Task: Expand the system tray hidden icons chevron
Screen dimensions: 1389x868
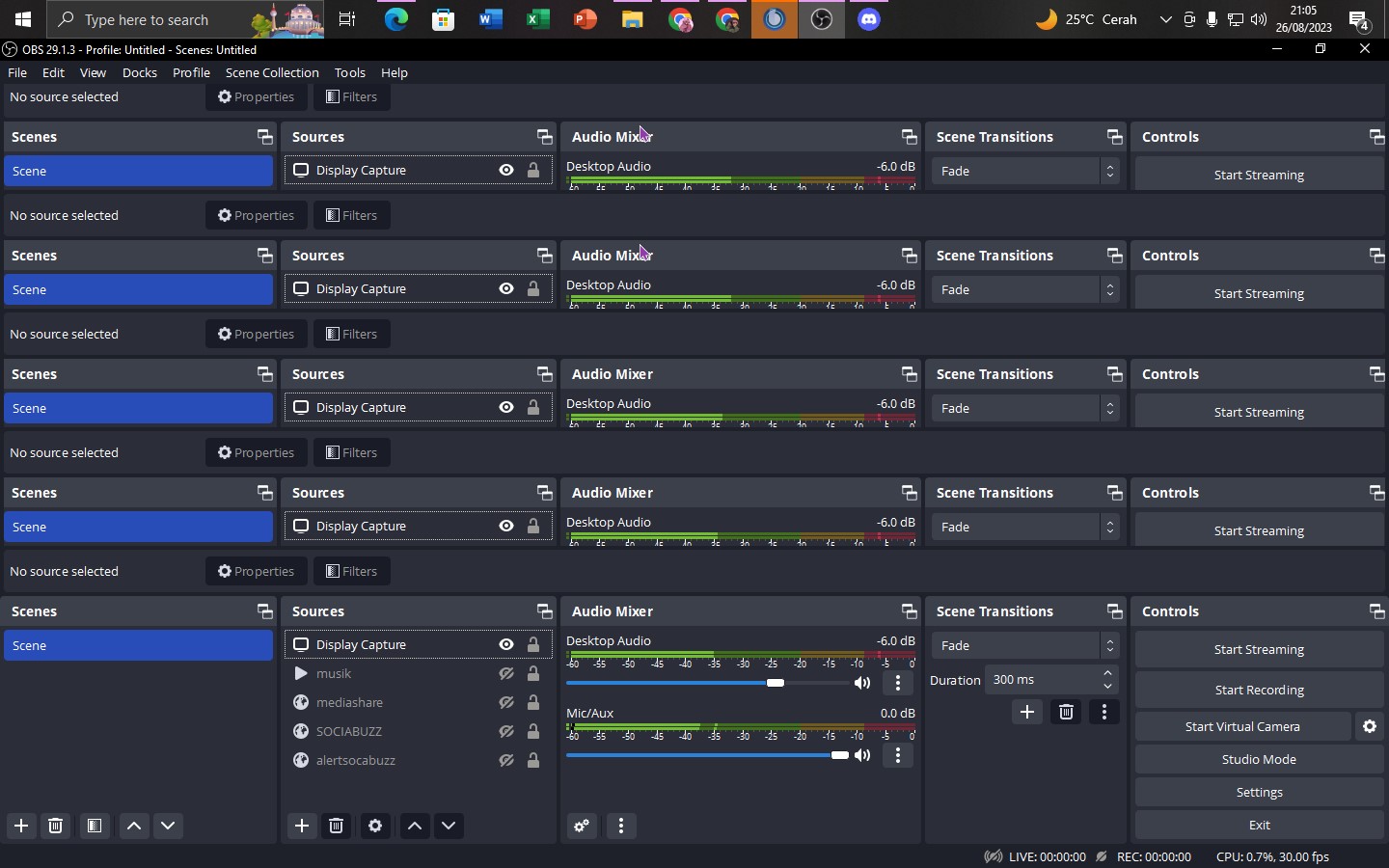Action: pos(1165,19)
